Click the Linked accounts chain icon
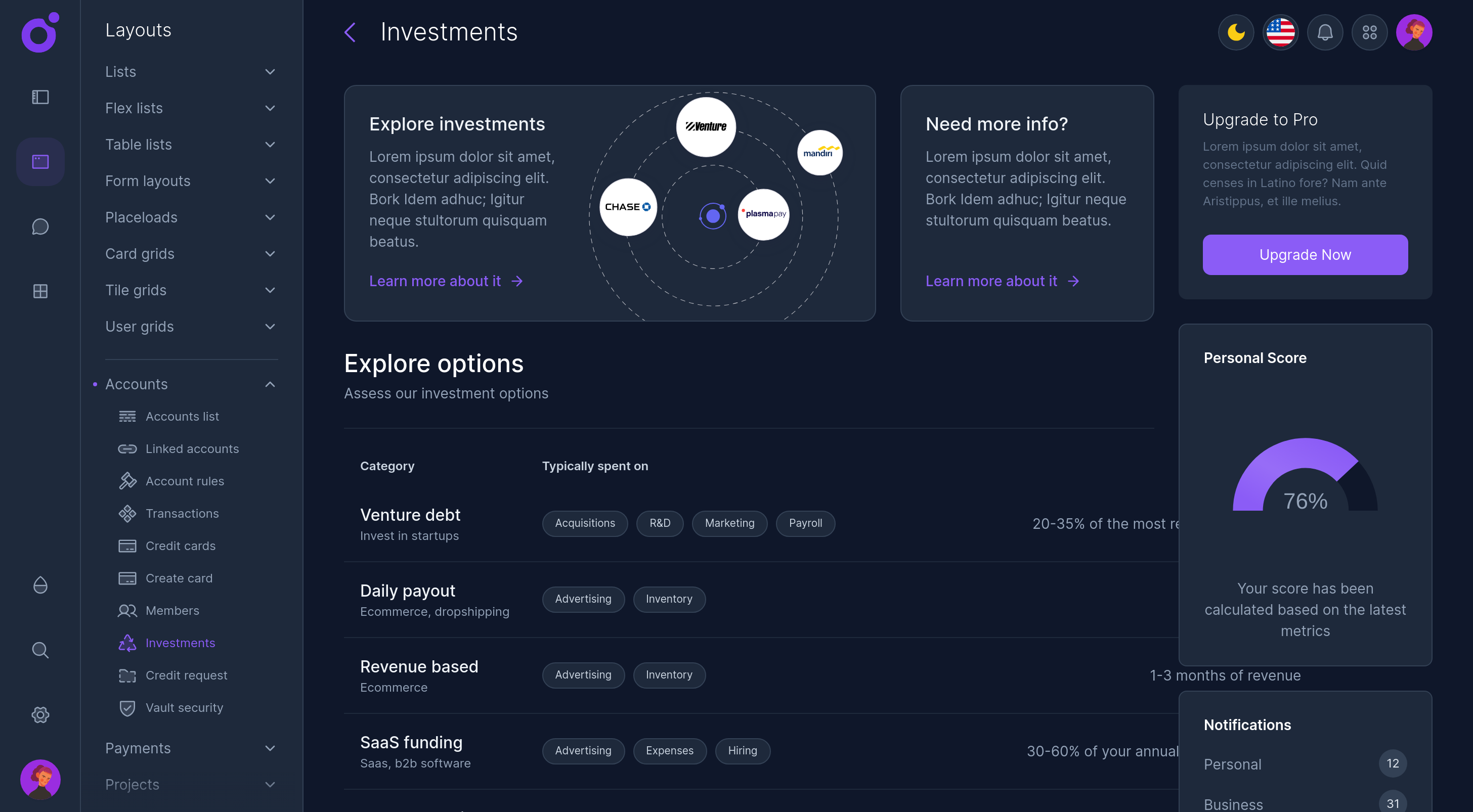The width and height of the screenshot is (1473, 812). (127, 448)
